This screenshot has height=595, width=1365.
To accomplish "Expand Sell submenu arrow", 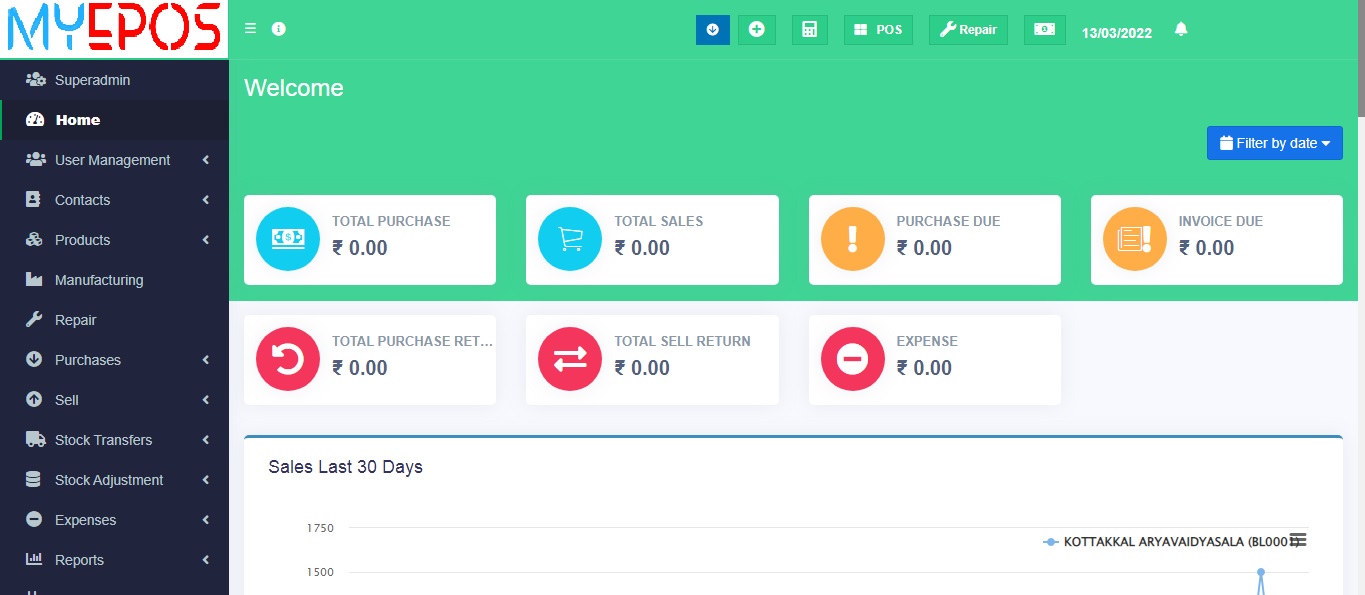I will 205,400.
